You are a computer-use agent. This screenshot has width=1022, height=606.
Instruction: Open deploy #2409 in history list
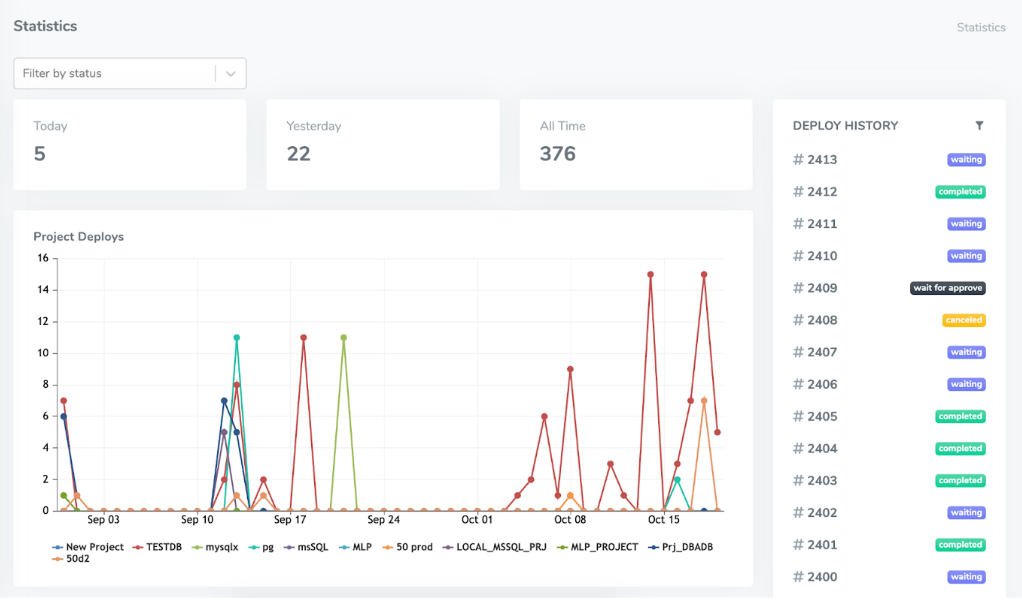click(x=815, y=288)
